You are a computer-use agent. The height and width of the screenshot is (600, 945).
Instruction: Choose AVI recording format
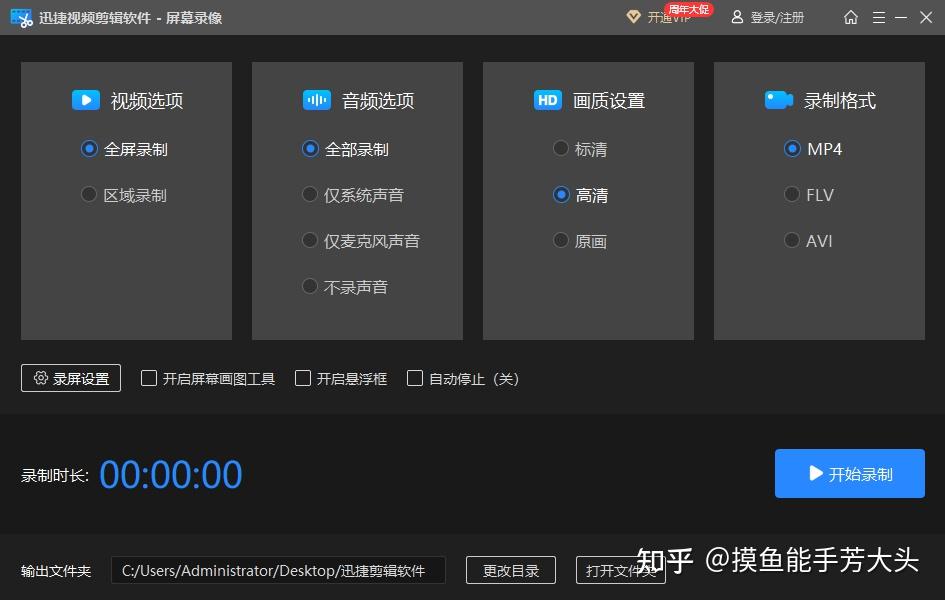click(808, 240)
